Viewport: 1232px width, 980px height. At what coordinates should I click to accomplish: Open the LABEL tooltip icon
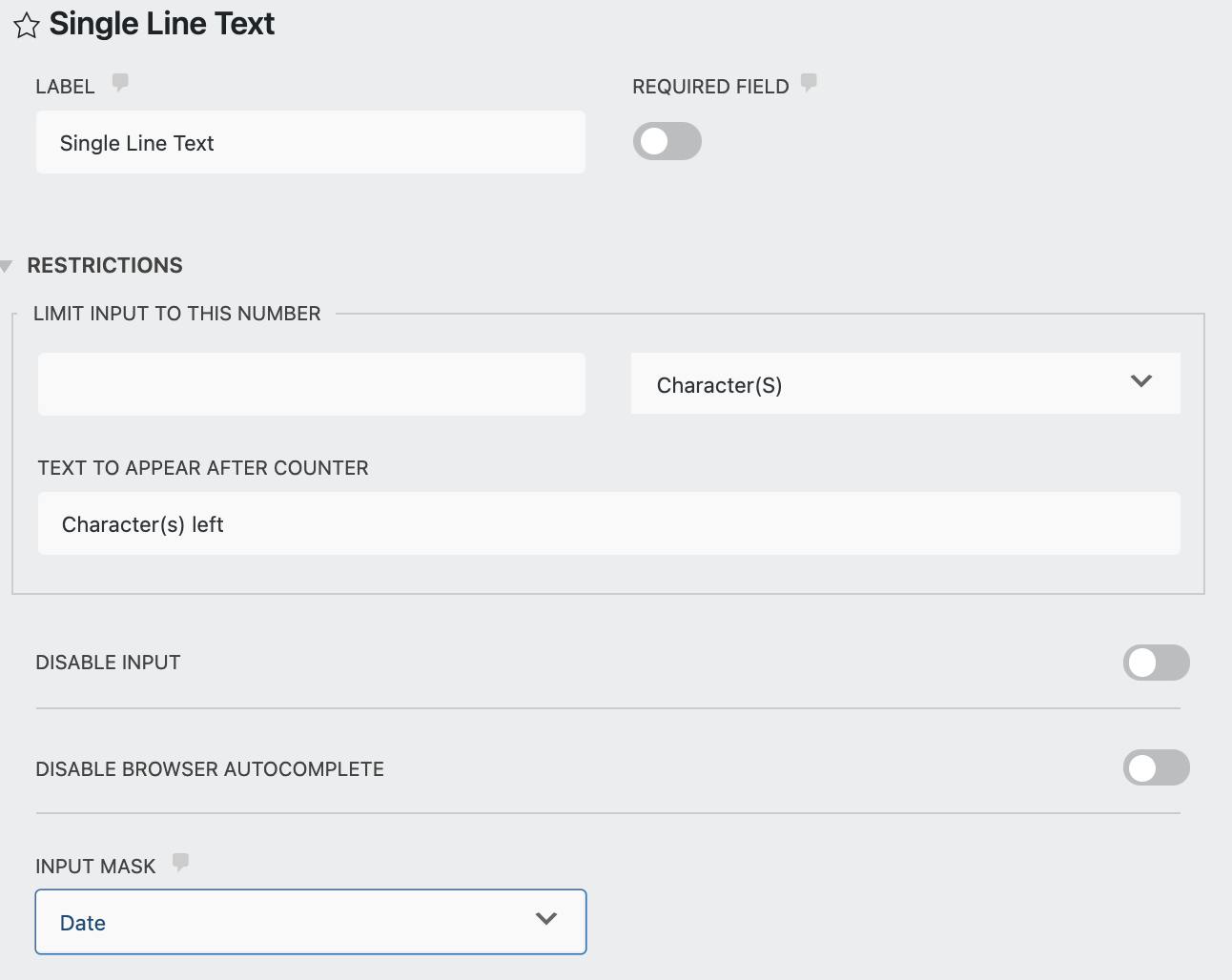(119, 82)
